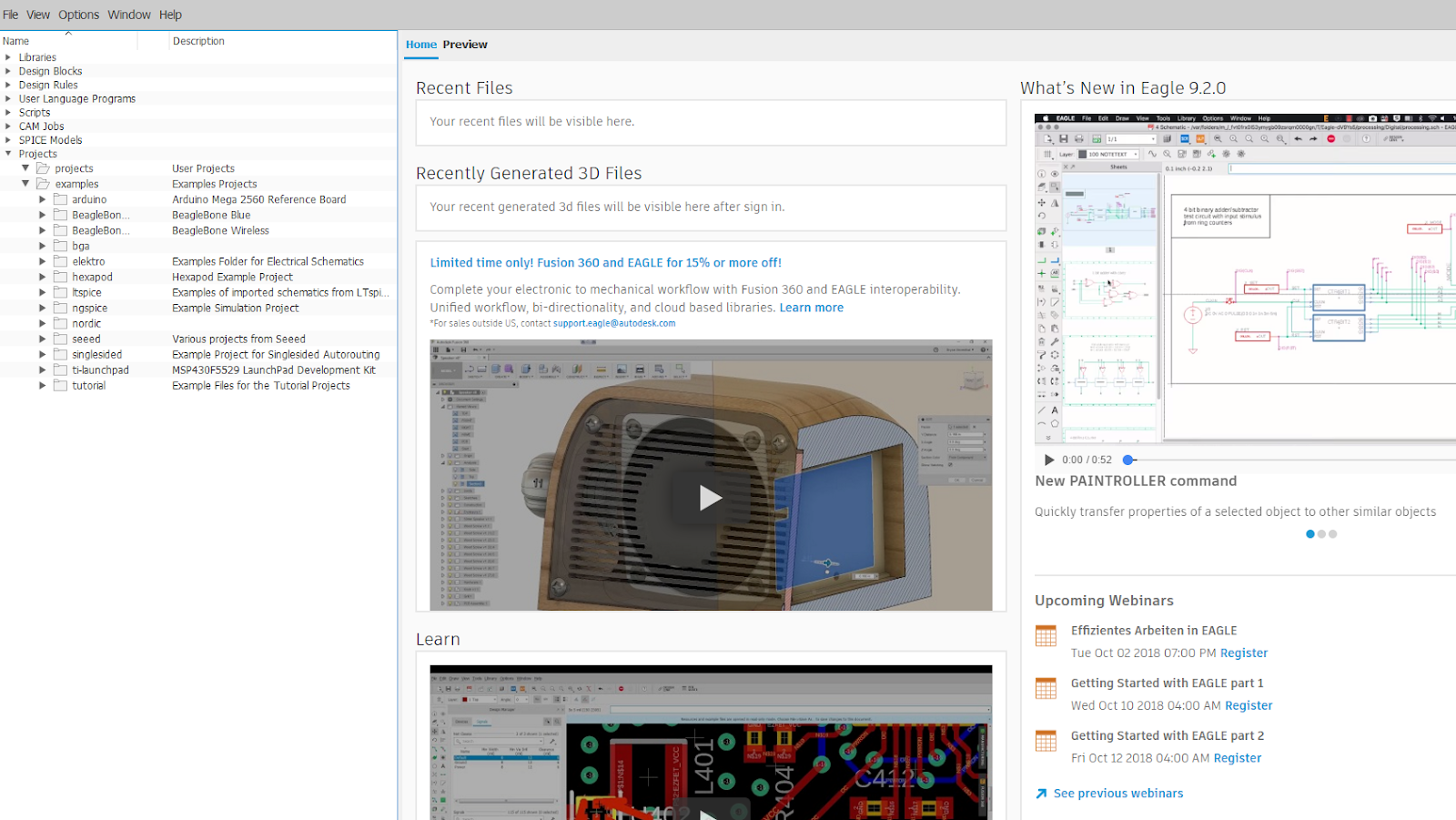Click the folder icon next to projects

tap(43, 168)
